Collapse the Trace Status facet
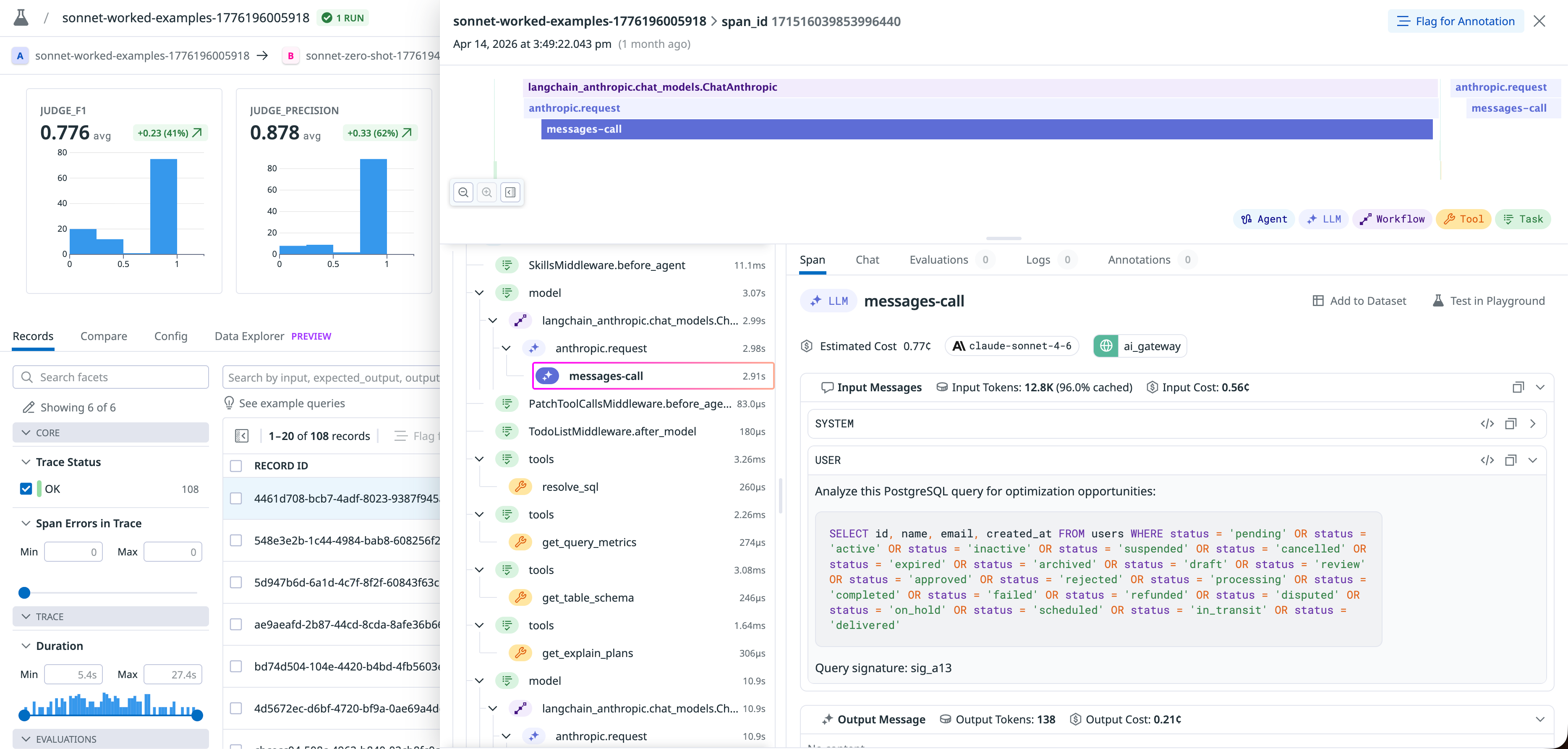 pyautogui.click(x=26, y=462)
